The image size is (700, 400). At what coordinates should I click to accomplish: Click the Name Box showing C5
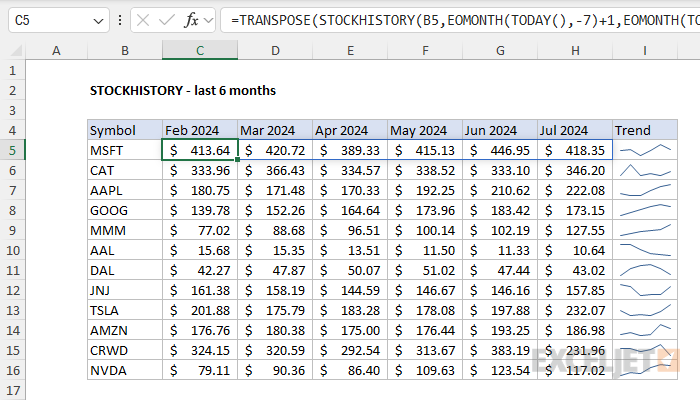click(58, 21)
